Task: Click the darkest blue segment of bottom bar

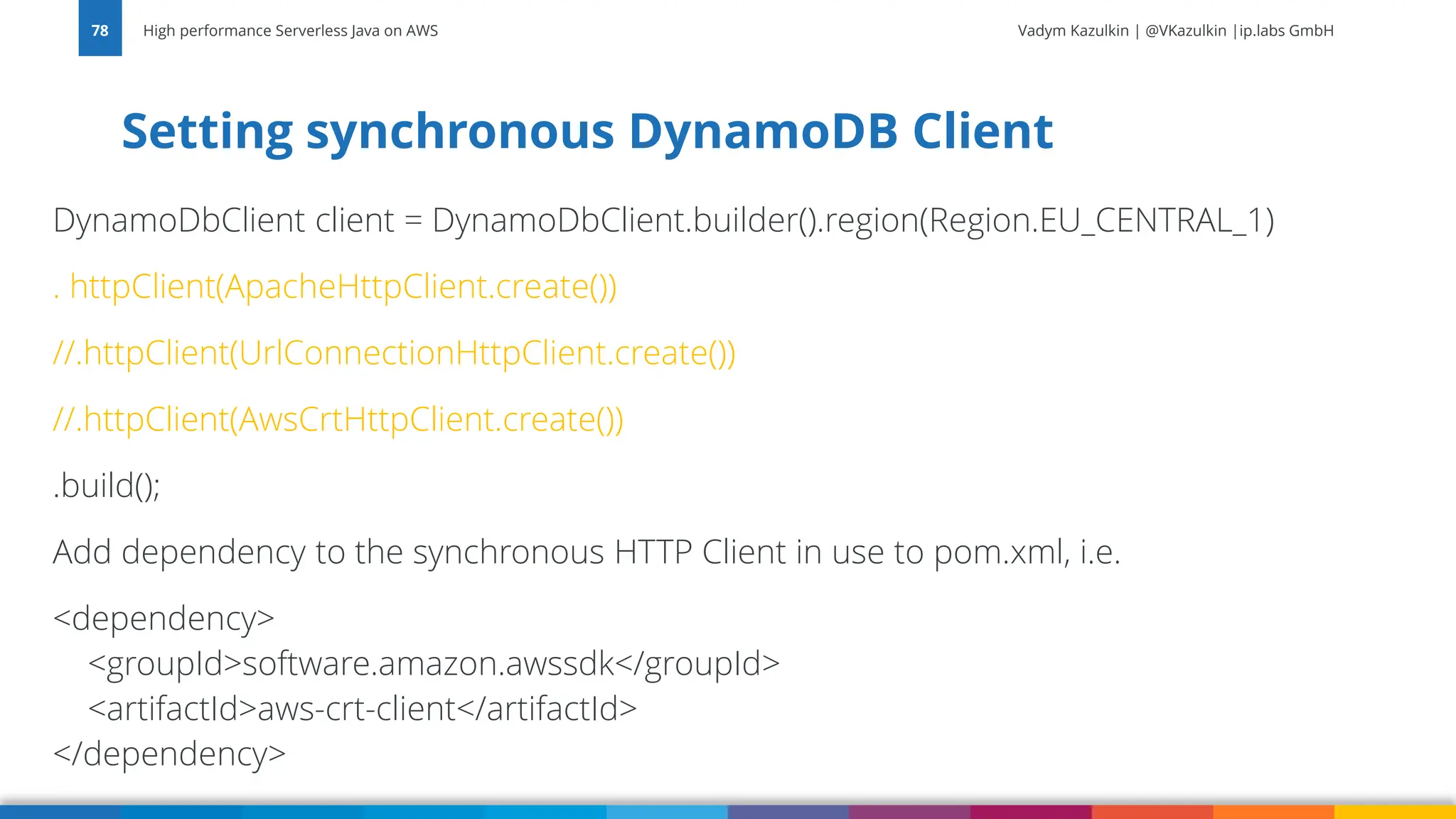Action: pos(60,812)
